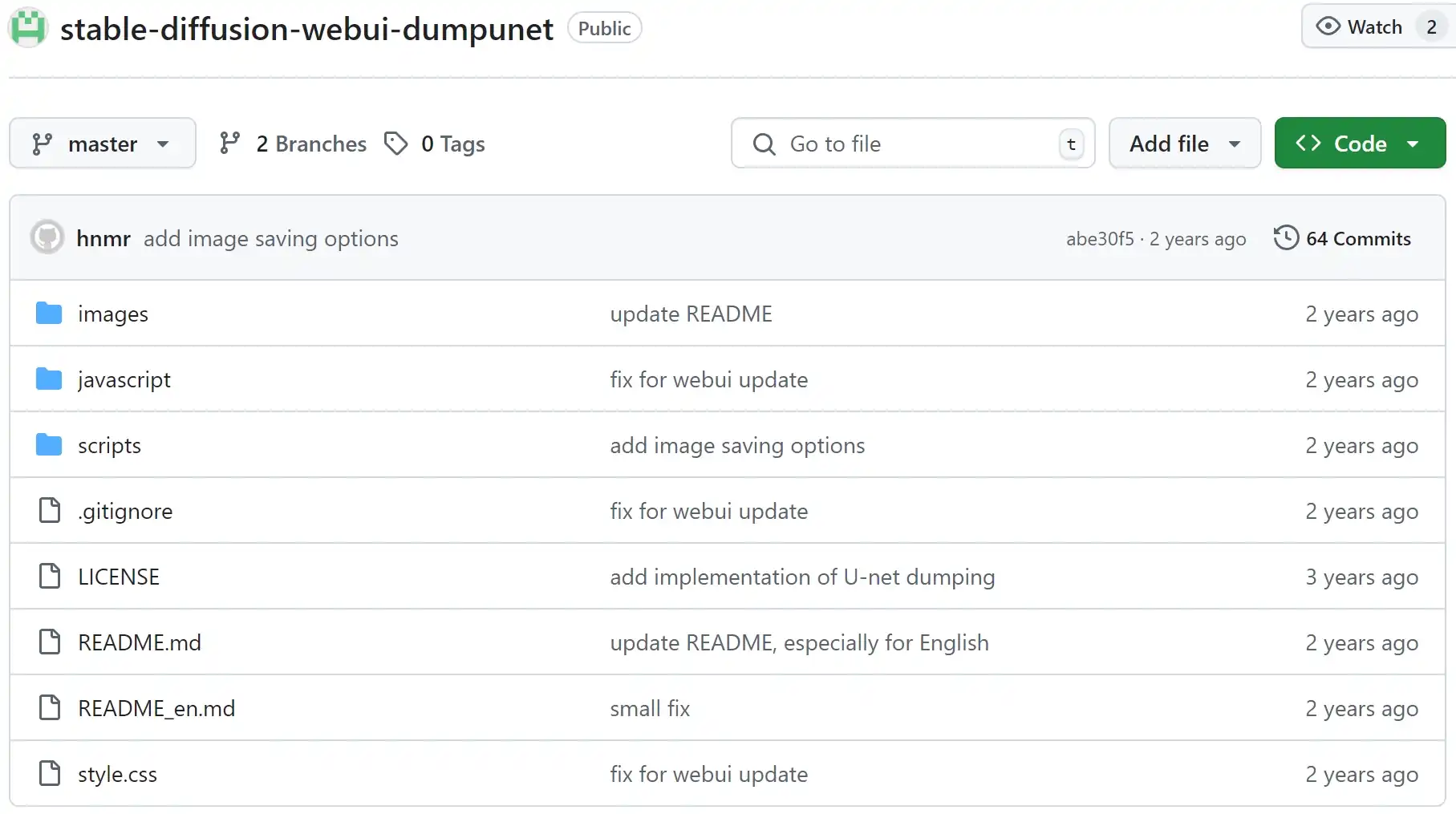
Task: Open latest commit message add image saving options
Action: pos(271,238)
